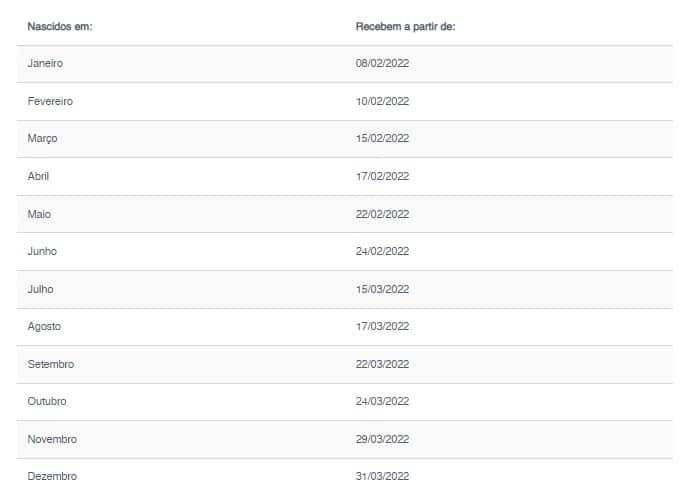The width and height of the screenshot is (686, 497).
Task: Click the 'Nascidos em:' column header
Action: coord(60,27)
